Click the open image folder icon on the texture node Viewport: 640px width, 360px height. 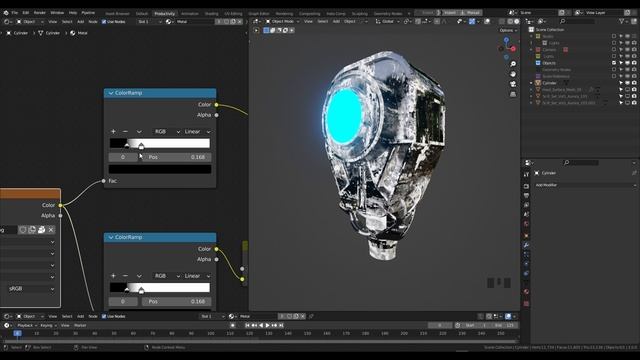(41, 230)
